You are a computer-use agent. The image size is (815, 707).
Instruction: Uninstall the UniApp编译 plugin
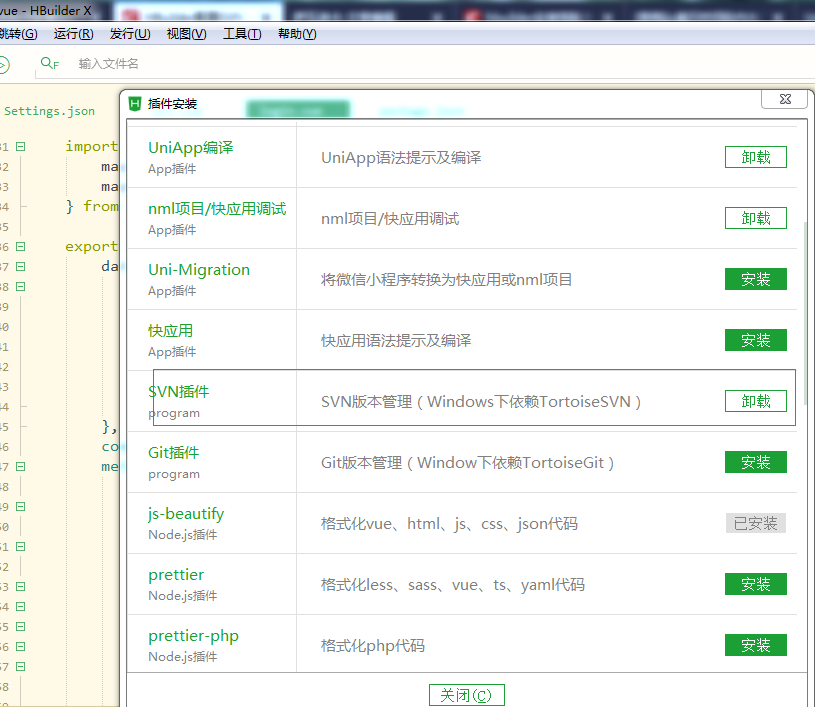click(x=755, y=157)
